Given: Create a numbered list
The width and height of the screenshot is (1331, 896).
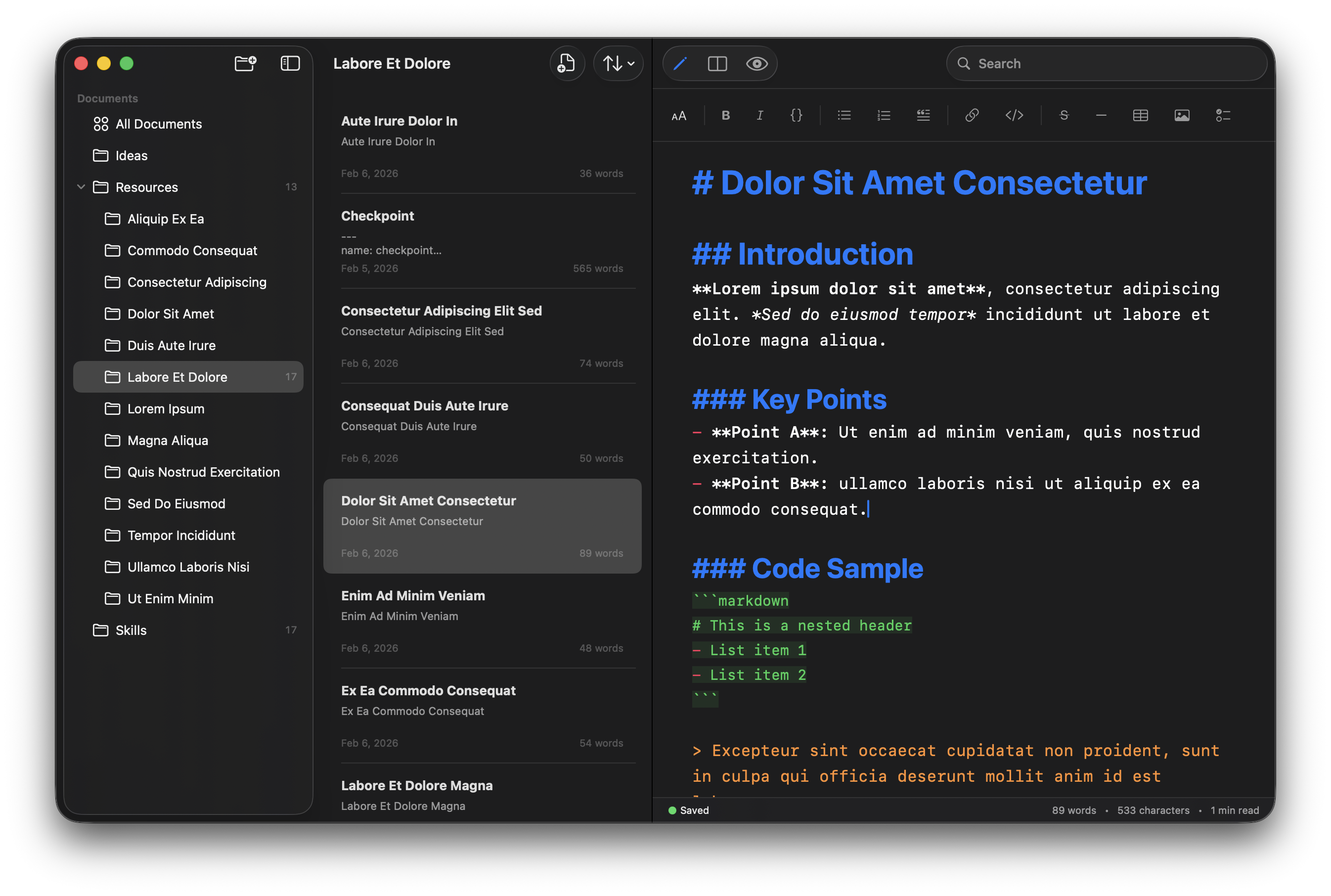Looking at the screenshot, I should point(883,115).
